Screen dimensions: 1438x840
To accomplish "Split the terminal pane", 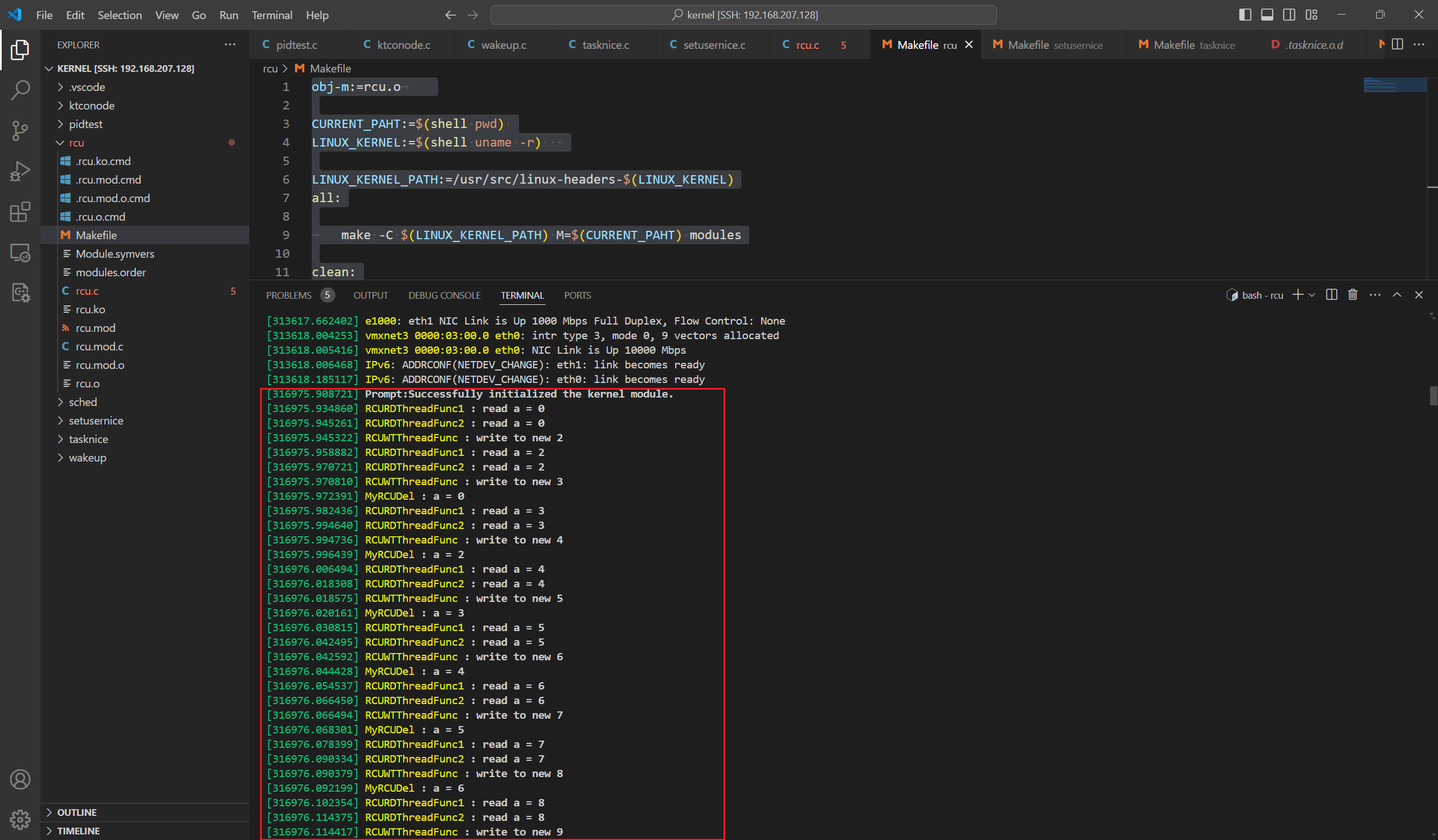I will pos(1331,295).
